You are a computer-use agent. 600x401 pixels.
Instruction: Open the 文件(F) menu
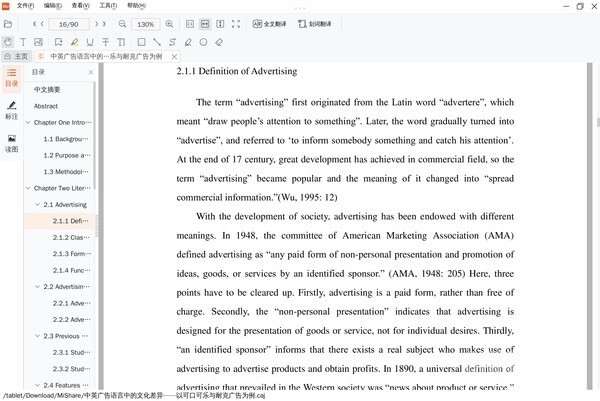[x=25, y=6]
